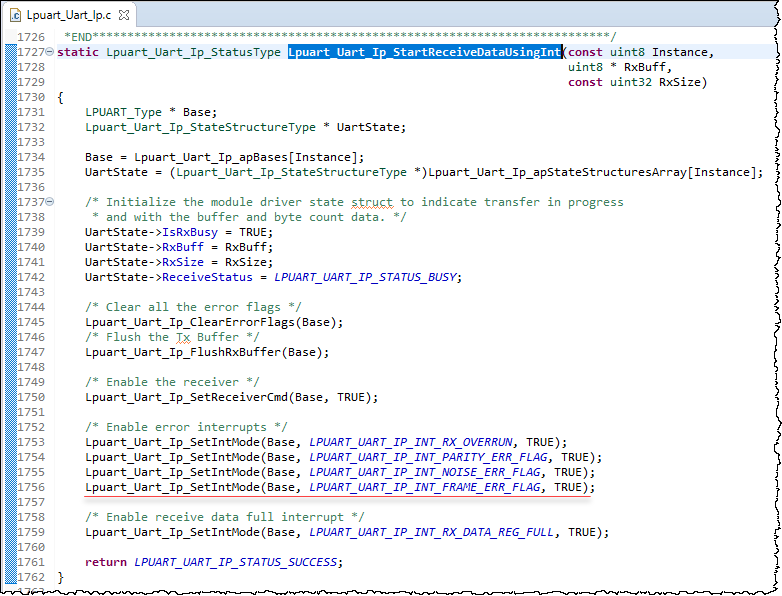This screenshot has width=782, height=596.
Task: Click the misspelled word 'struct' in the comment
Action: click(x=372, y=202)
